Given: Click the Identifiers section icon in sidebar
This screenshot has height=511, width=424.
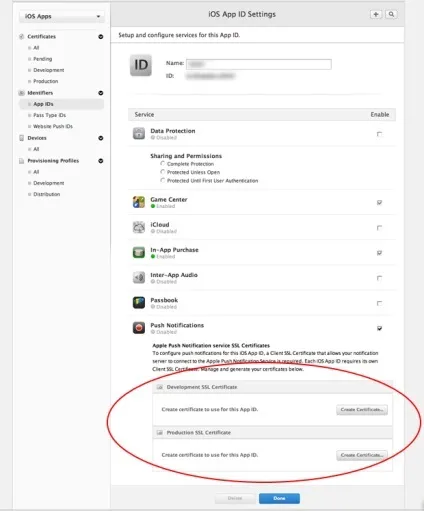Looking at the screenshot, I should [x=22, y=93].
